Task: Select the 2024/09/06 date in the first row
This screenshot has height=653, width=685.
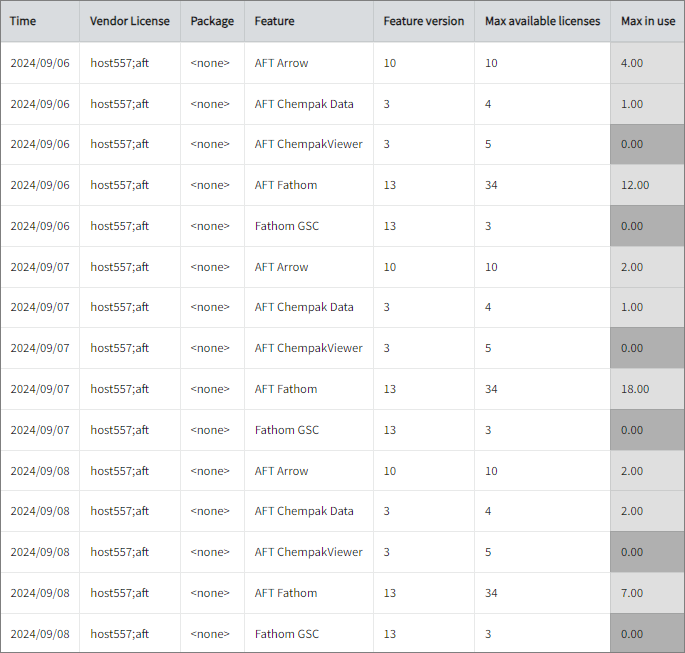Action: (x=40, y=63)
